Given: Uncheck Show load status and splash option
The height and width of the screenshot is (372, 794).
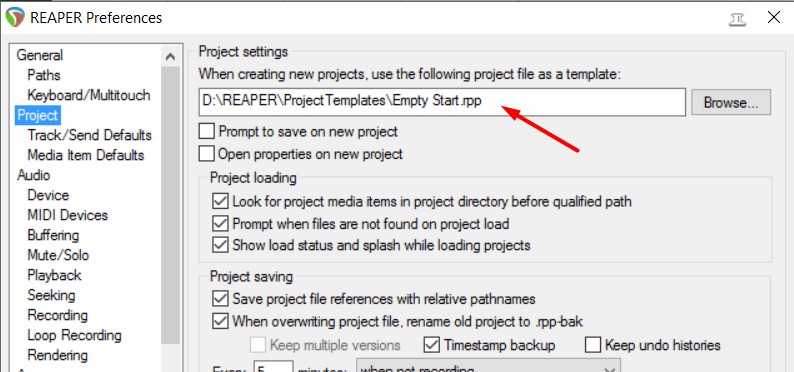Looking at the screenshot, I should (x=220, y=245).
